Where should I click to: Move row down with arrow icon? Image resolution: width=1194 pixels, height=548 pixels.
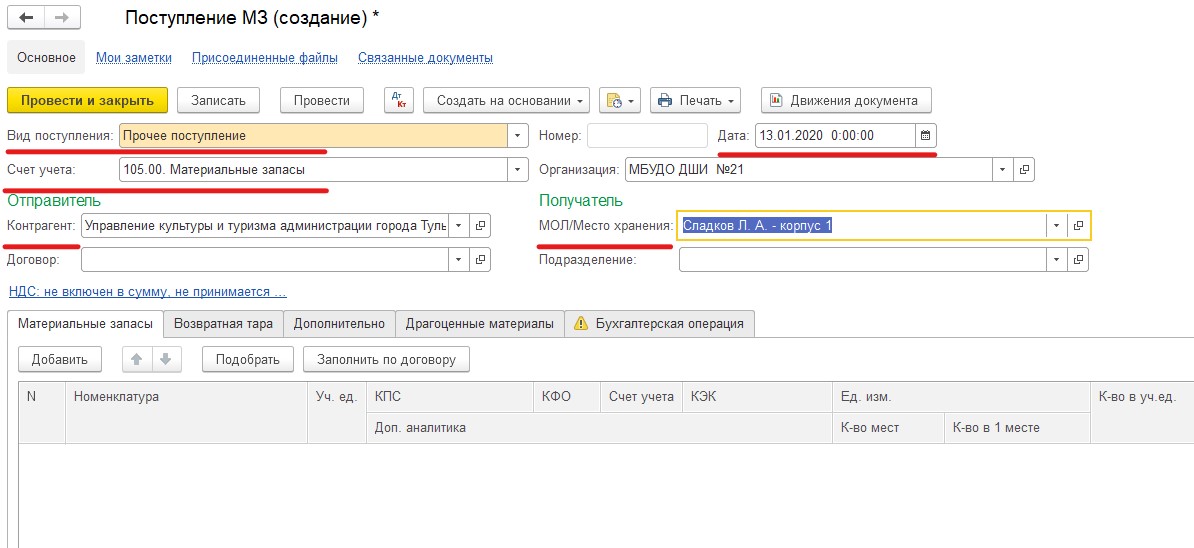click(166, 359)
